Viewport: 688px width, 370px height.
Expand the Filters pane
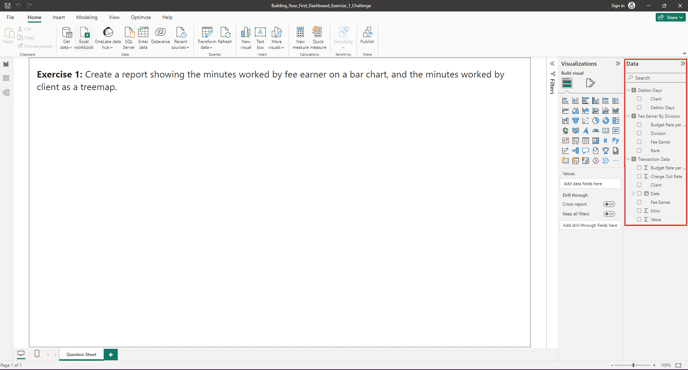point(552,64)
